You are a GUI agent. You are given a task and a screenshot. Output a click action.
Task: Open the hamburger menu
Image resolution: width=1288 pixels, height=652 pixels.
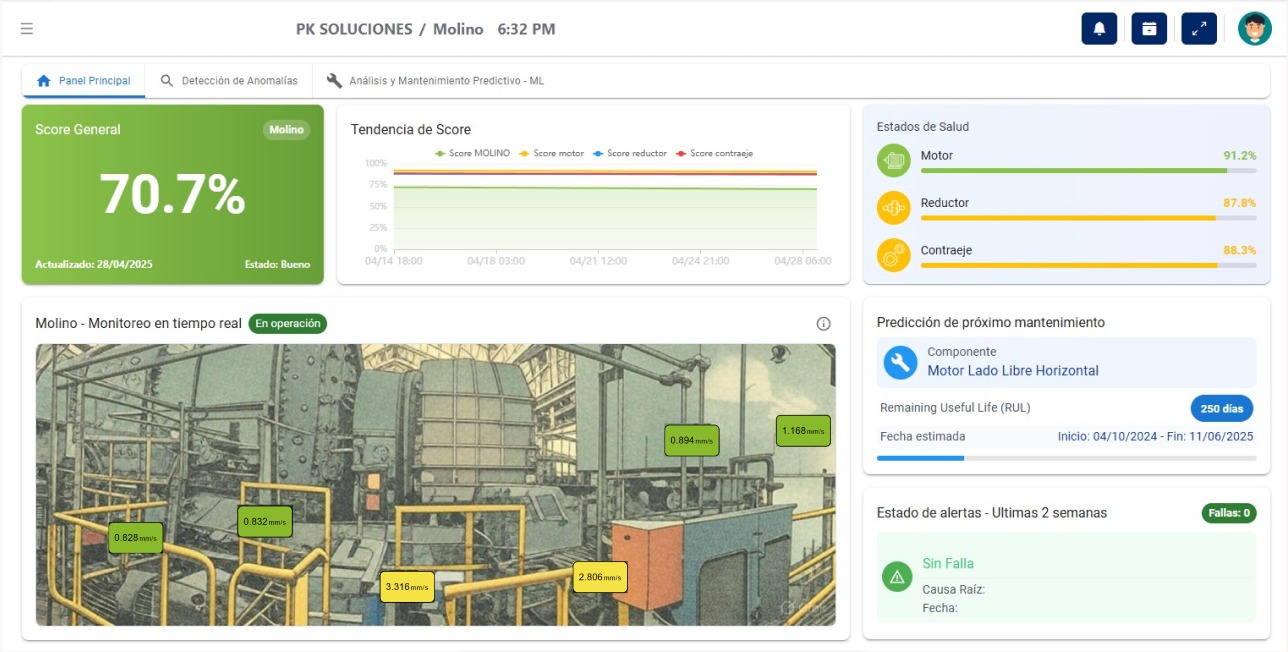coord(26,28)
